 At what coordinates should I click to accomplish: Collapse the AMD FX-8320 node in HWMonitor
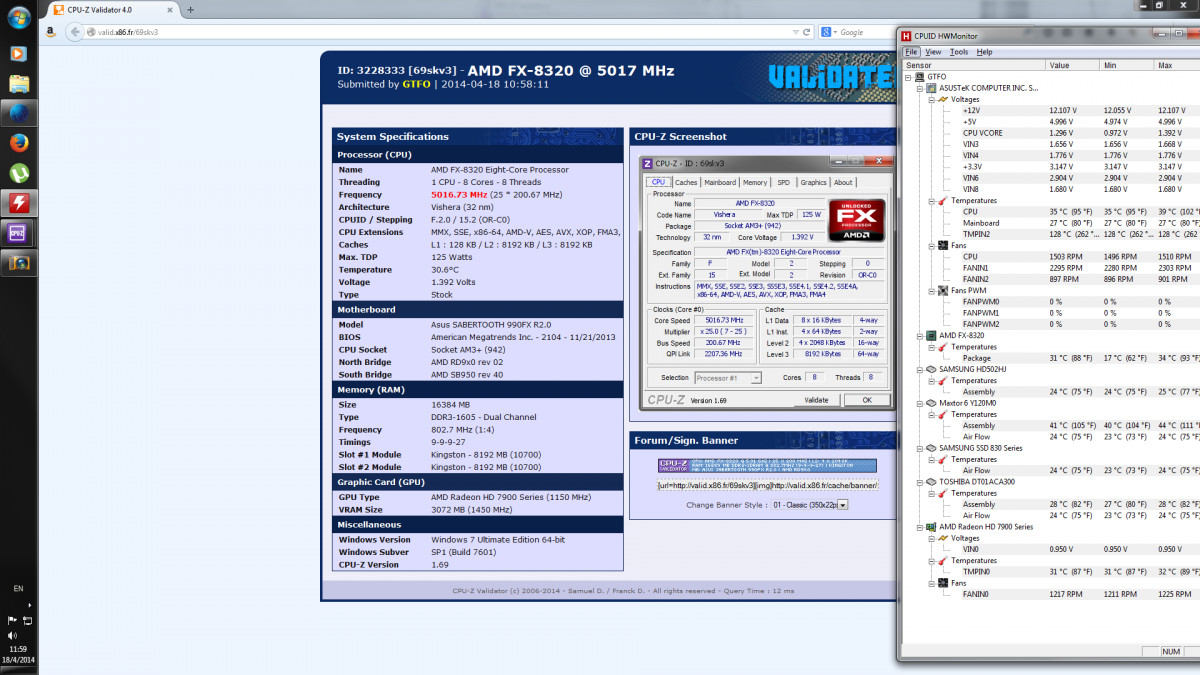coord(920,335)
